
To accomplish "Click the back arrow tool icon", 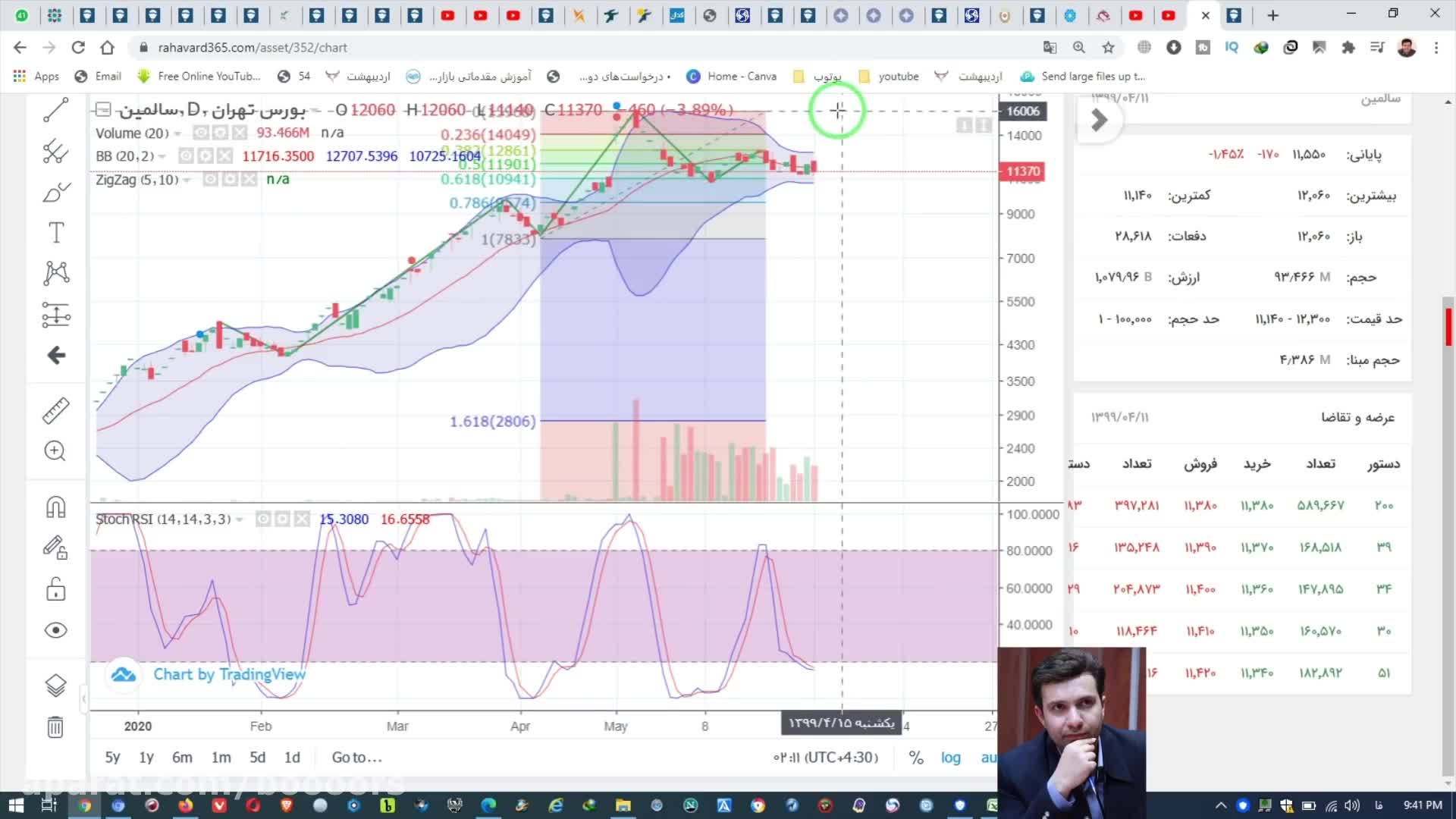I will point(55,355).
